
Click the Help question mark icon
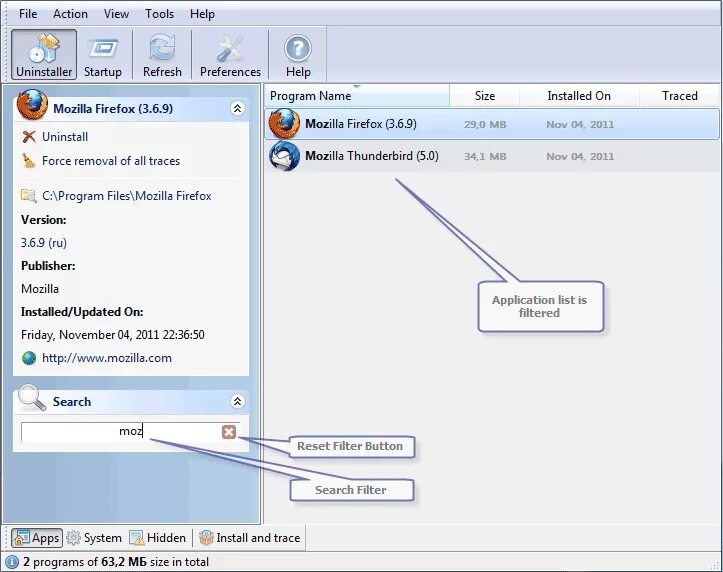tap(297, 48)
